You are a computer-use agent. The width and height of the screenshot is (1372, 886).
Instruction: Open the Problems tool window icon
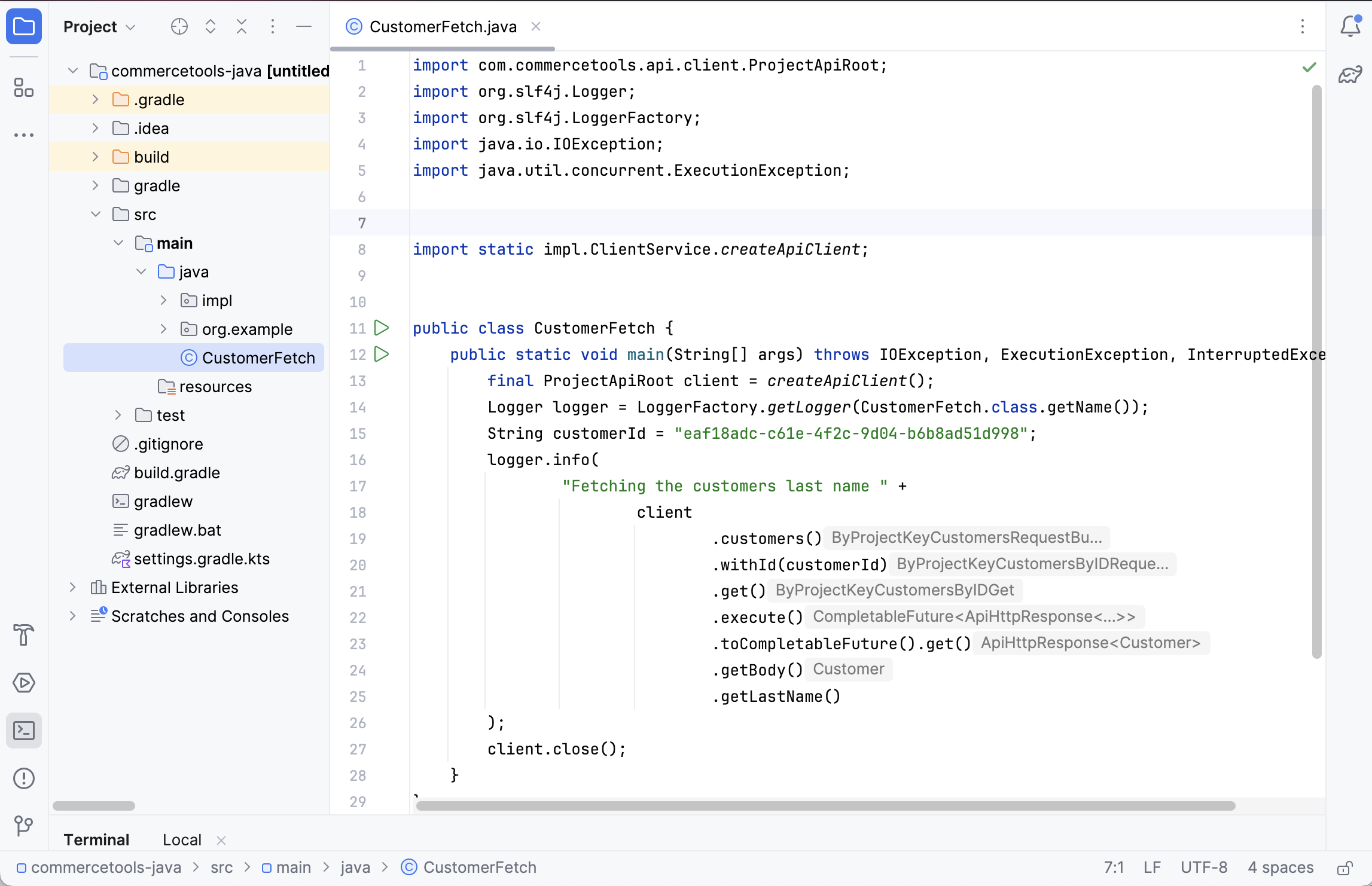24,778
